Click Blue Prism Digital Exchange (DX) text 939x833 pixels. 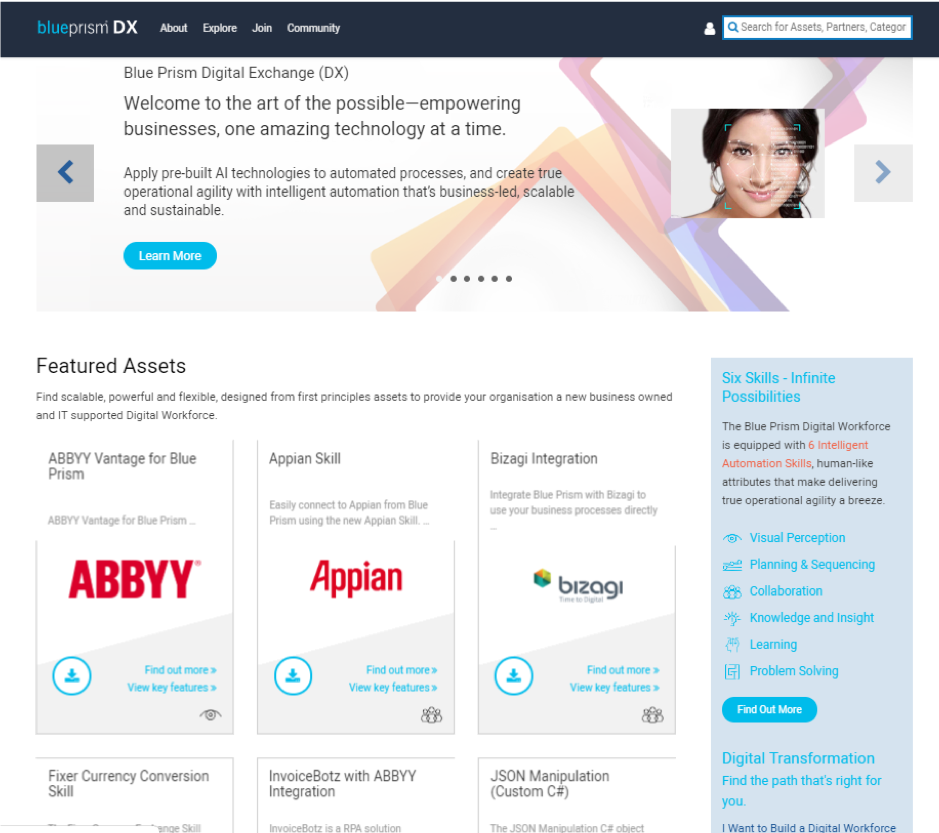(x=236, y=73)
